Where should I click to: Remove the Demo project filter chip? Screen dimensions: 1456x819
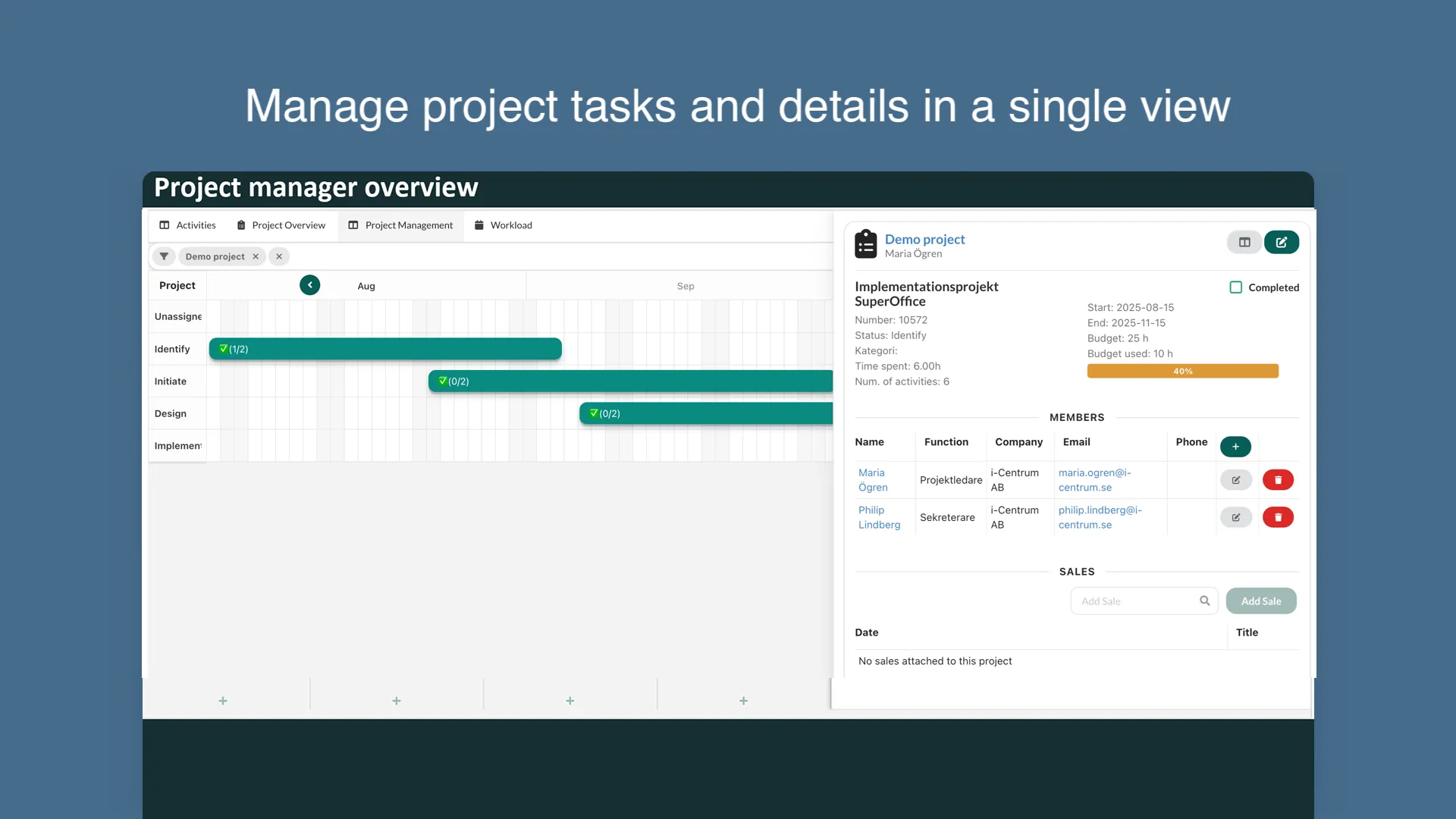[256, 256]
